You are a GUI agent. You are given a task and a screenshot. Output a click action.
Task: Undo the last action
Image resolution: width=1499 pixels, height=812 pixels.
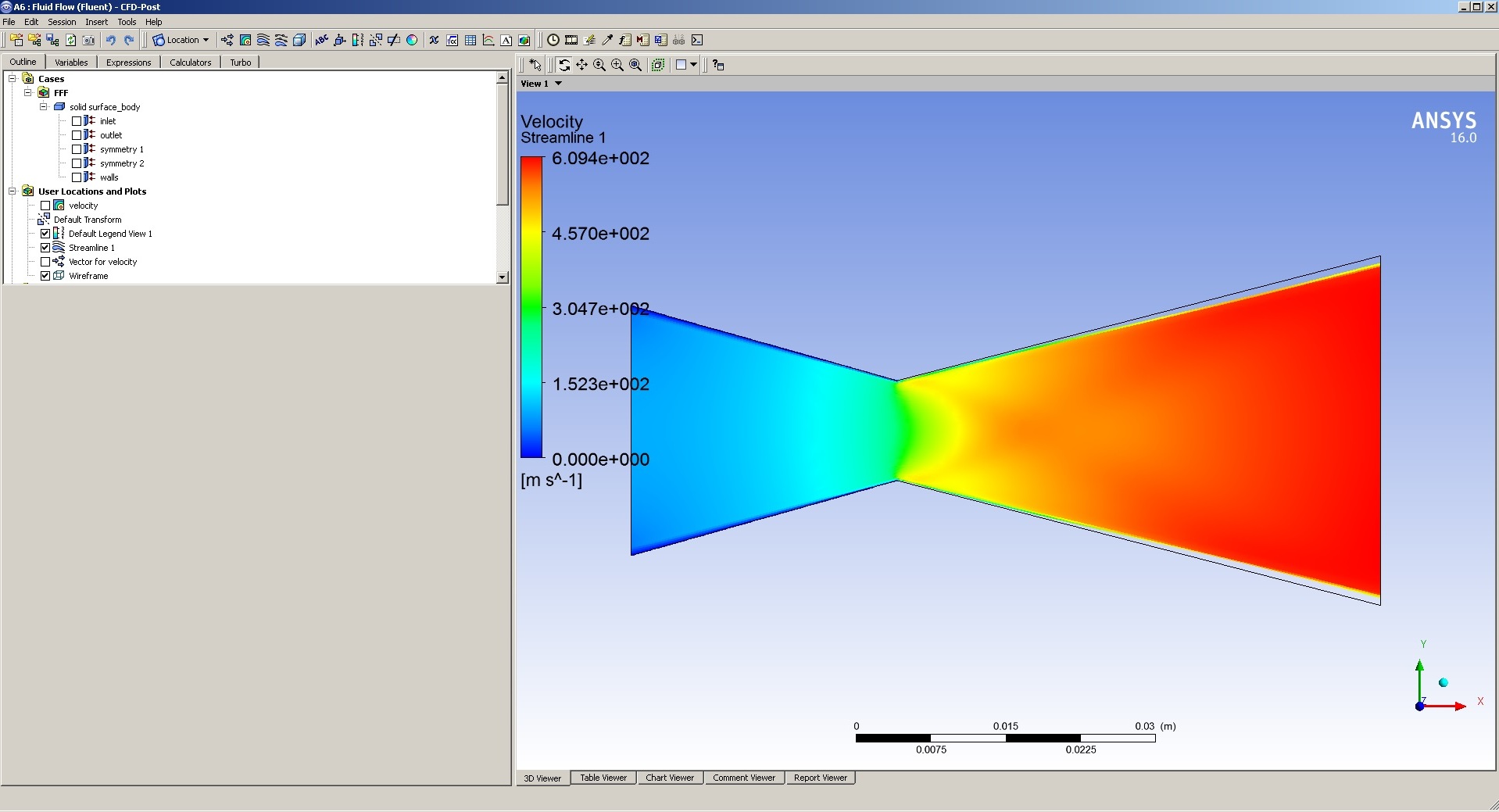[111, 40]
